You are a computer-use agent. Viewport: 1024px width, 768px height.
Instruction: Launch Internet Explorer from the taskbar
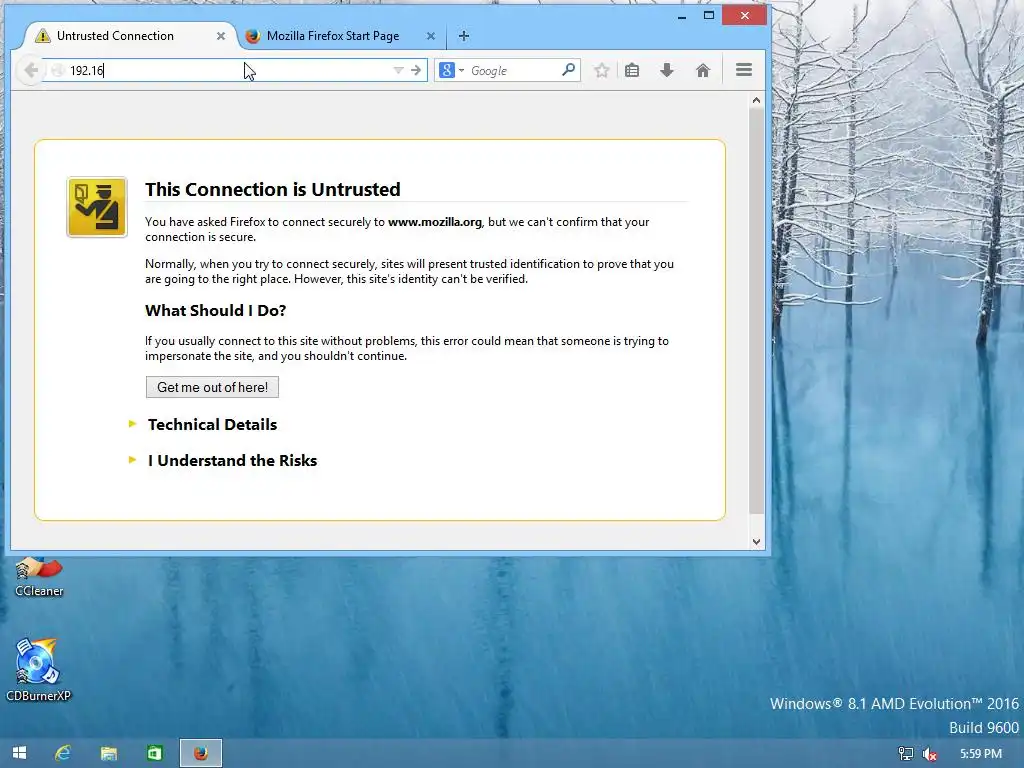(x=63, y=753)
